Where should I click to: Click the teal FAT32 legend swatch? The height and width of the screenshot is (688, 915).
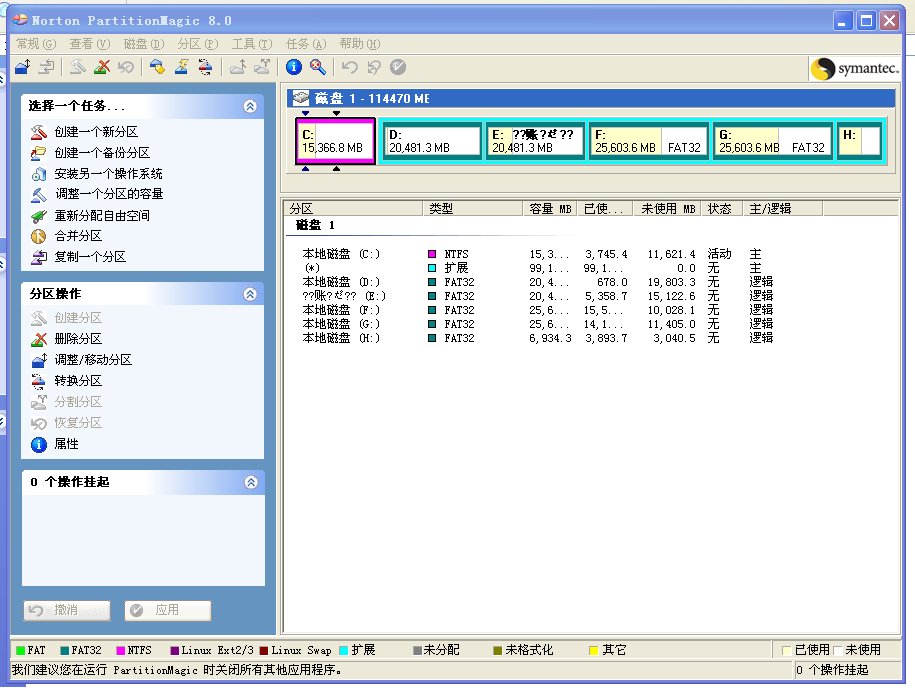(x=64, y=650)
